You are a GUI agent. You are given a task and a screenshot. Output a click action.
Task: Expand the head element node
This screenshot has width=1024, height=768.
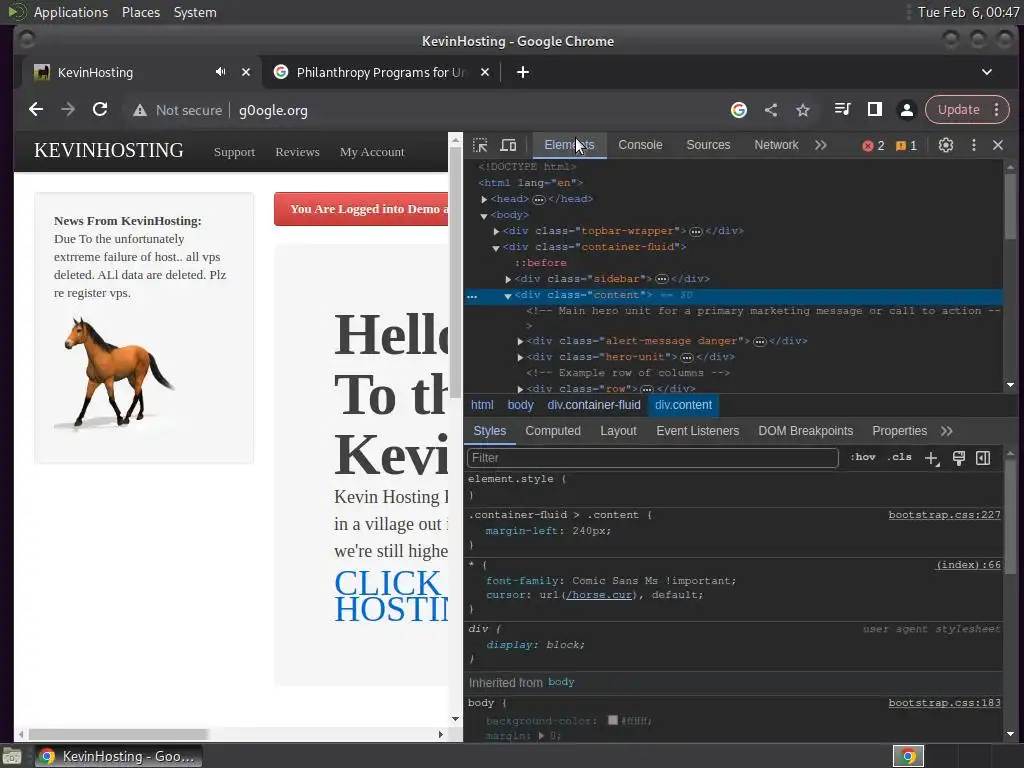[484, 199]
